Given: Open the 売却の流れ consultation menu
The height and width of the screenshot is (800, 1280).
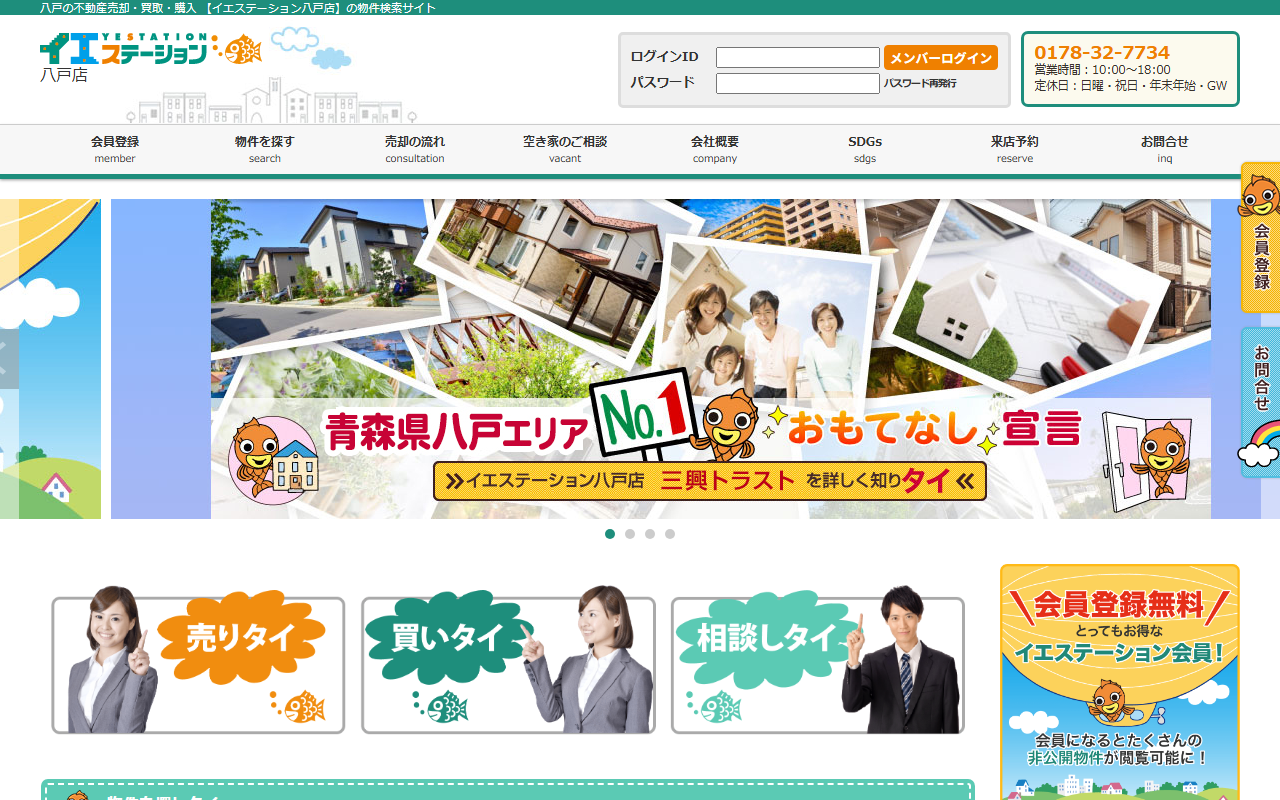Looking at the screenshot, I should point(415,149).
